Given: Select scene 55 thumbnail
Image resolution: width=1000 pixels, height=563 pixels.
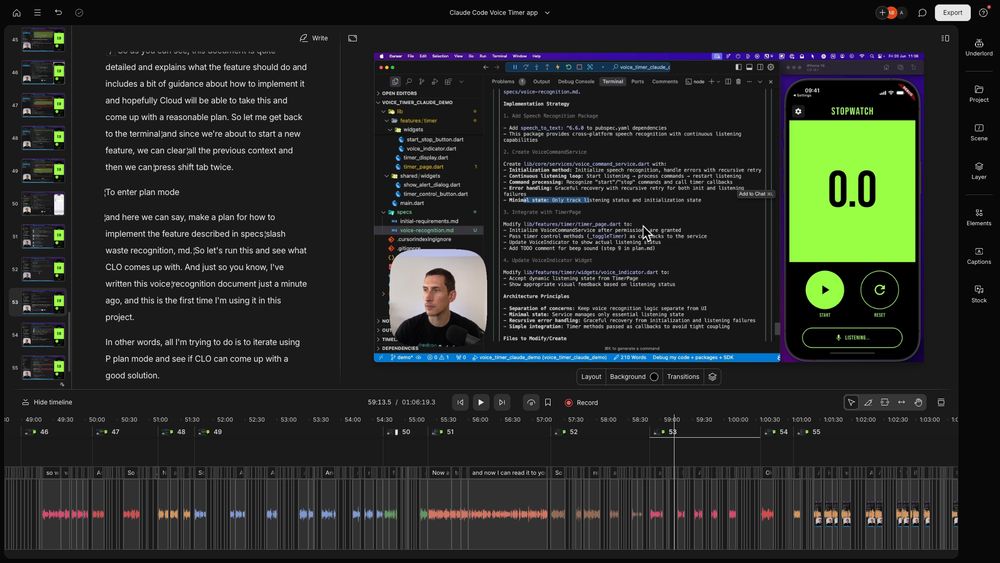Looking at the screenshot, I should (x=43, y=367).
